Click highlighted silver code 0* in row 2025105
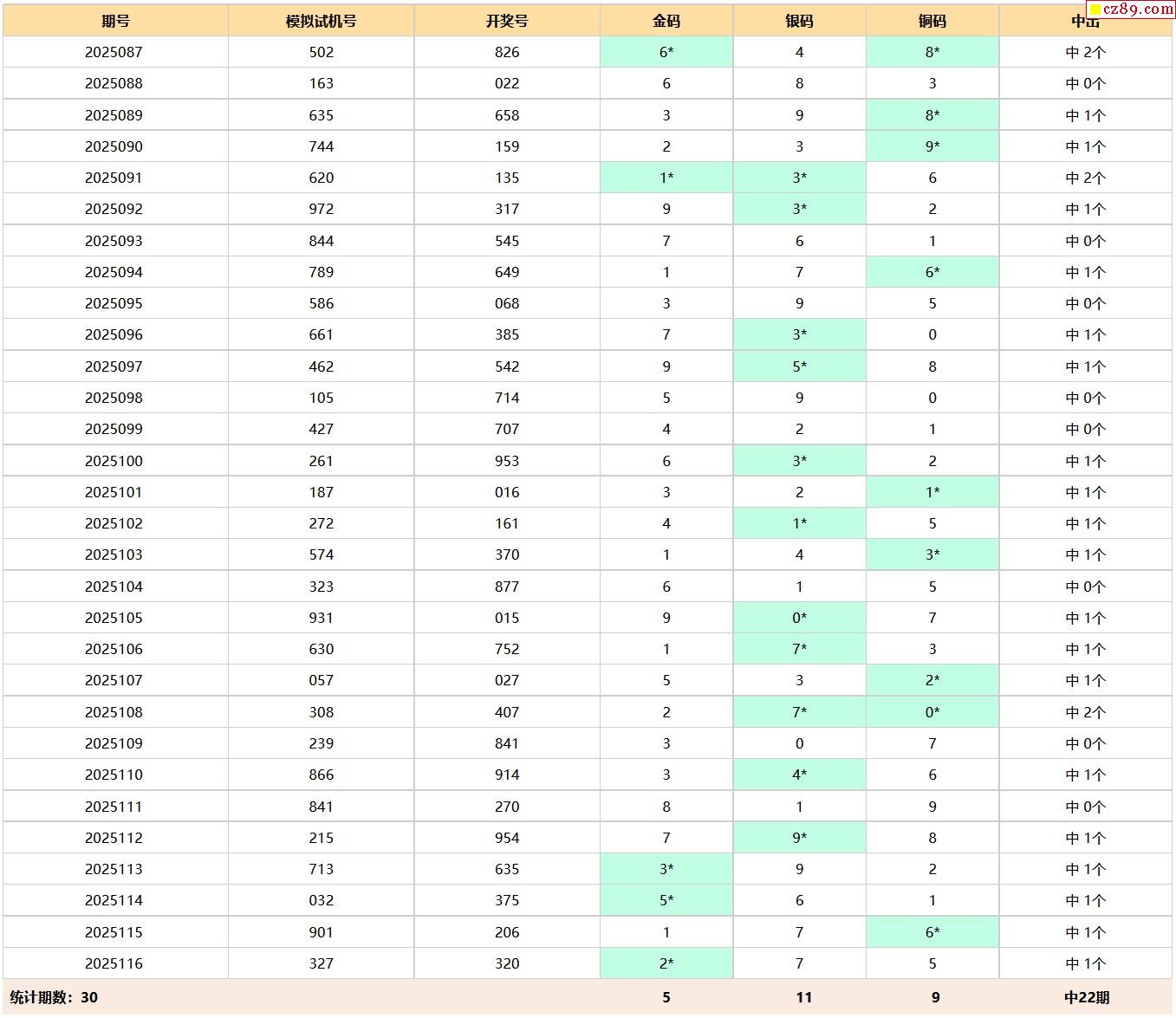1176x1018 pixels. (x=799, y=618)
